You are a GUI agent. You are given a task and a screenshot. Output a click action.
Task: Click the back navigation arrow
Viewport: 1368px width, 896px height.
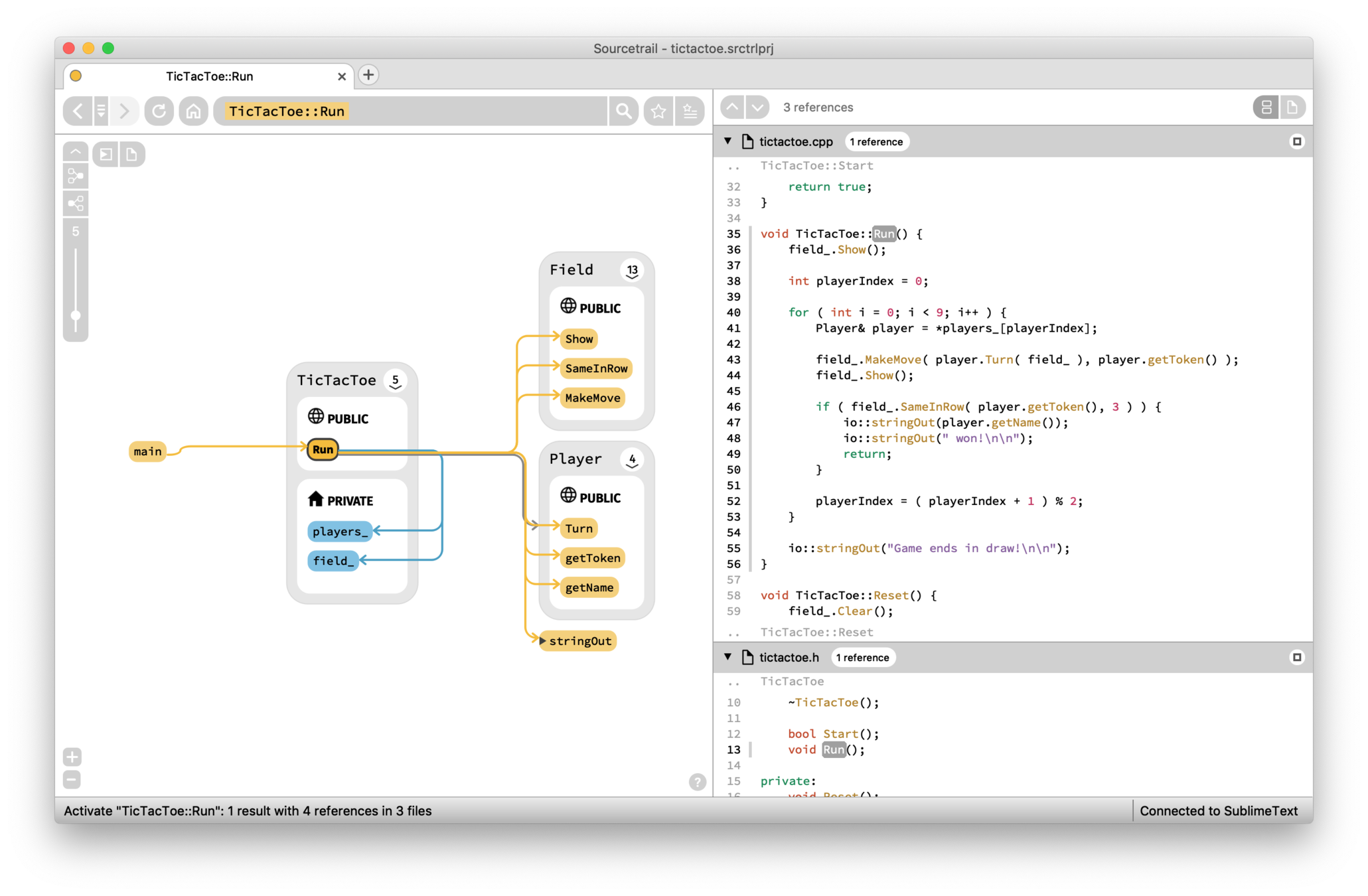[x=78, y=111]
